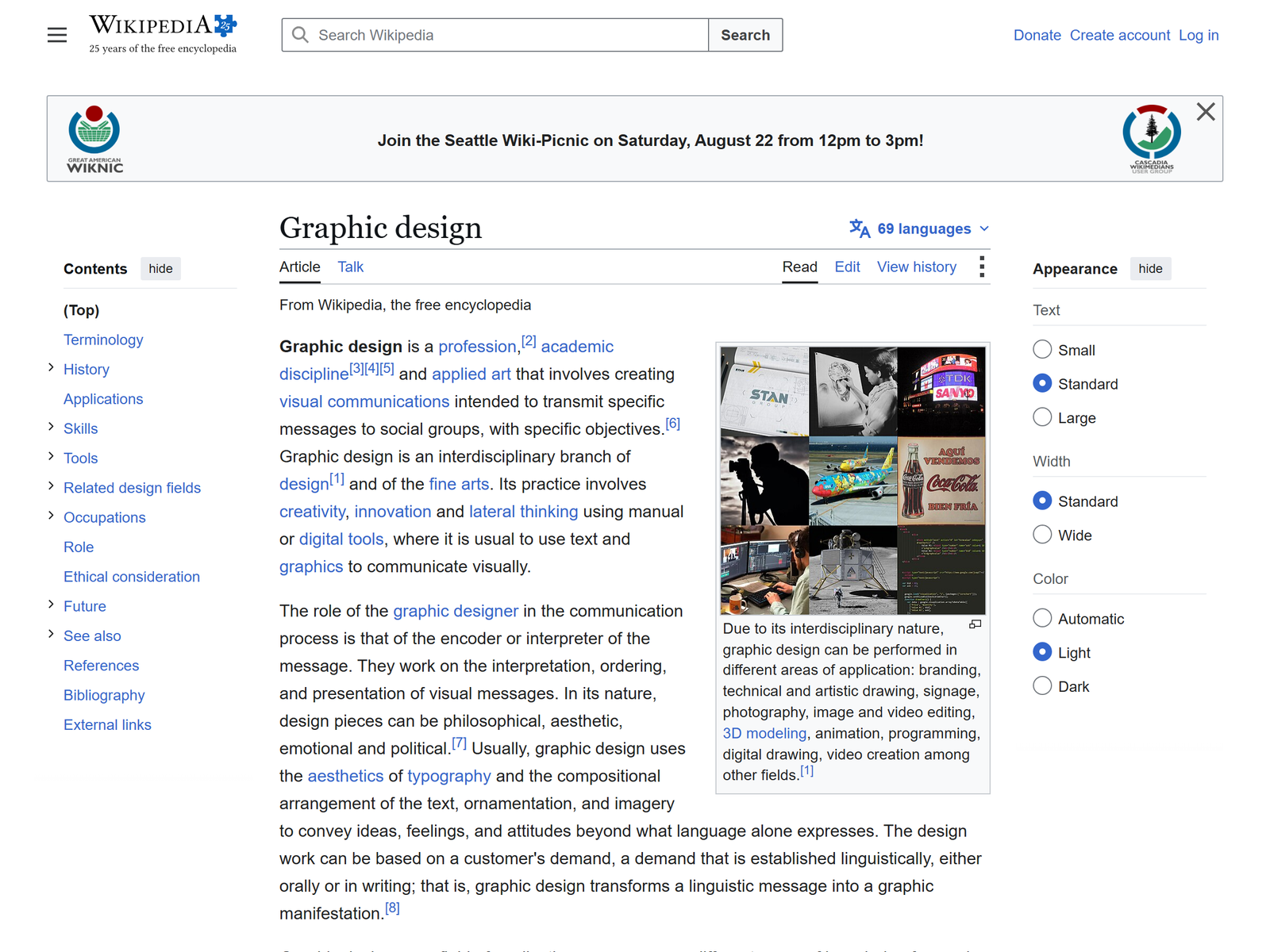Select Wide width option

[x=1042, y=535]
